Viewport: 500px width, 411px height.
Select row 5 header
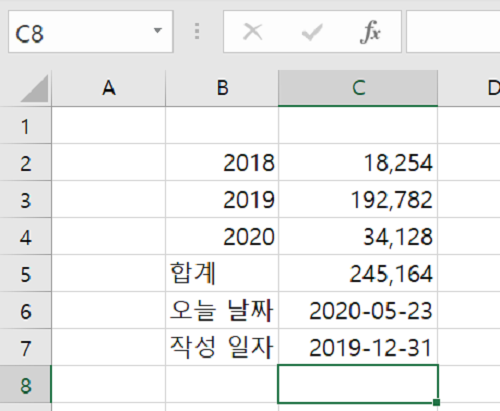coord(26,274)
